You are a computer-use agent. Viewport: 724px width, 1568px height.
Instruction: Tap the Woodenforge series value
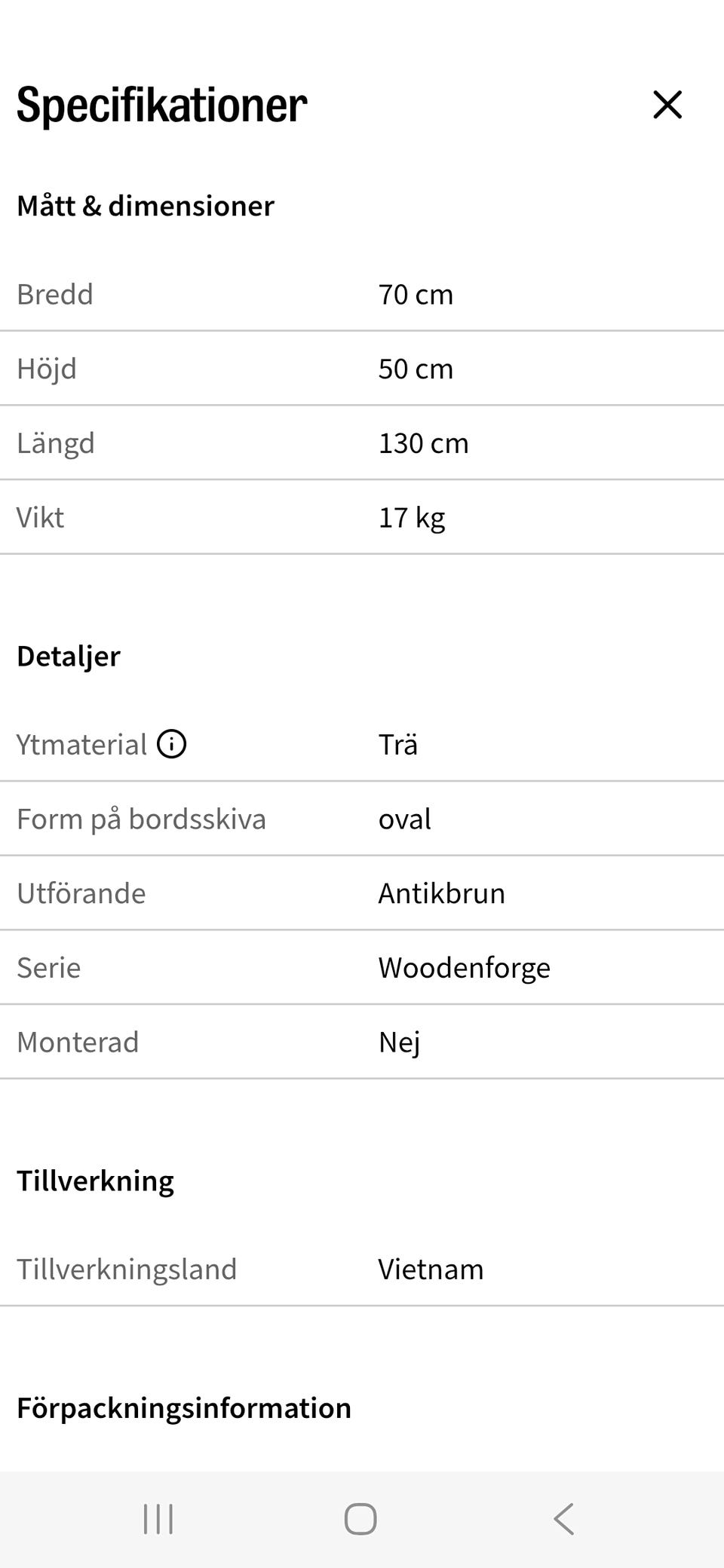pyautogui.click(x=464, y=968)
